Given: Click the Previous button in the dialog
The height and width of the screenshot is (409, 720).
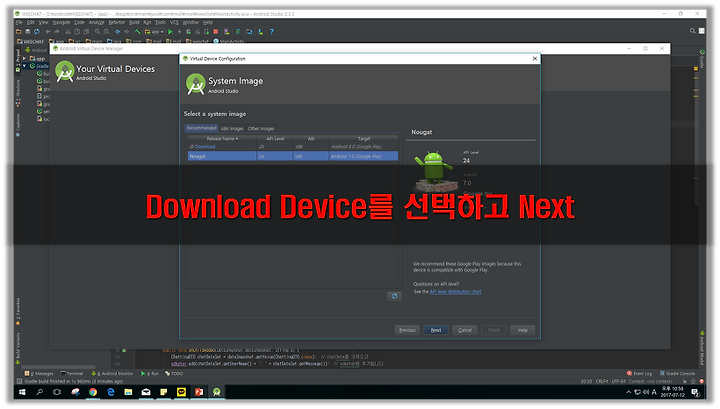Looking at the screenshot, I should [x=407, y=330].
